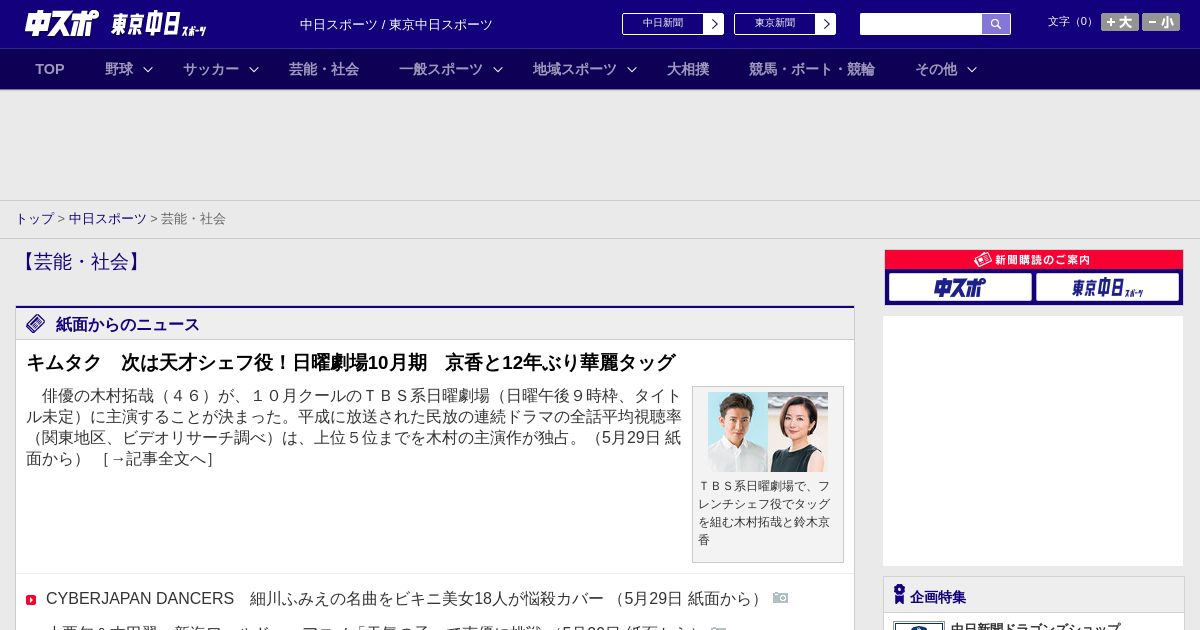The image size is (1200, 630).
Task: Select 芸能・社会 in navigation bar
Action: click(x=324, y=69)
